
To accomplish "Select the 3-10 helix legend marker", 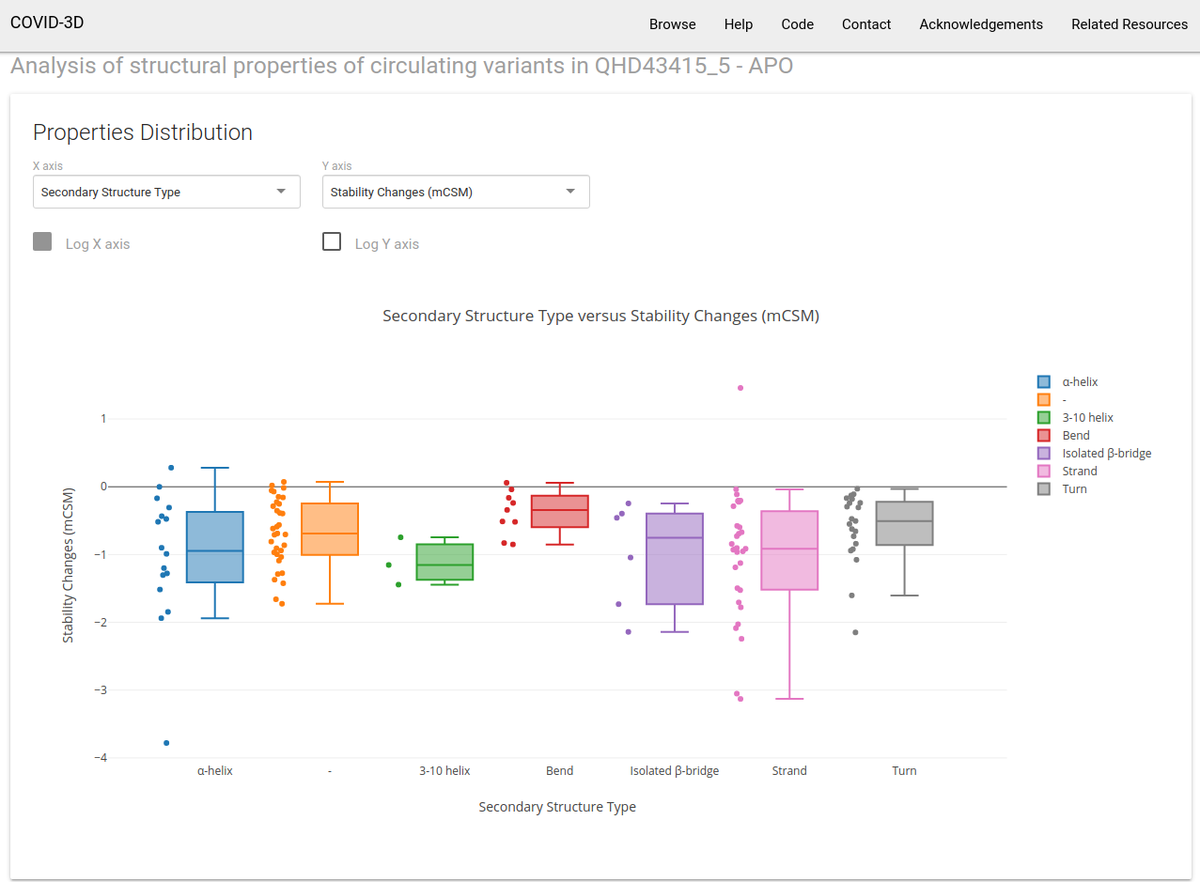I will point(1044,417).
